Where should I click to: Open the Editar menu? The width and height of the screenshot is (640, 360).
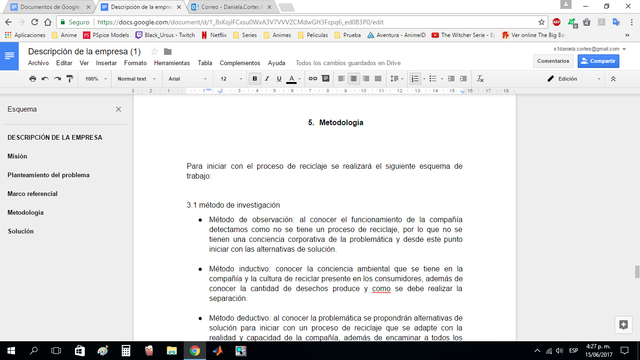click(x=64, y=63)
